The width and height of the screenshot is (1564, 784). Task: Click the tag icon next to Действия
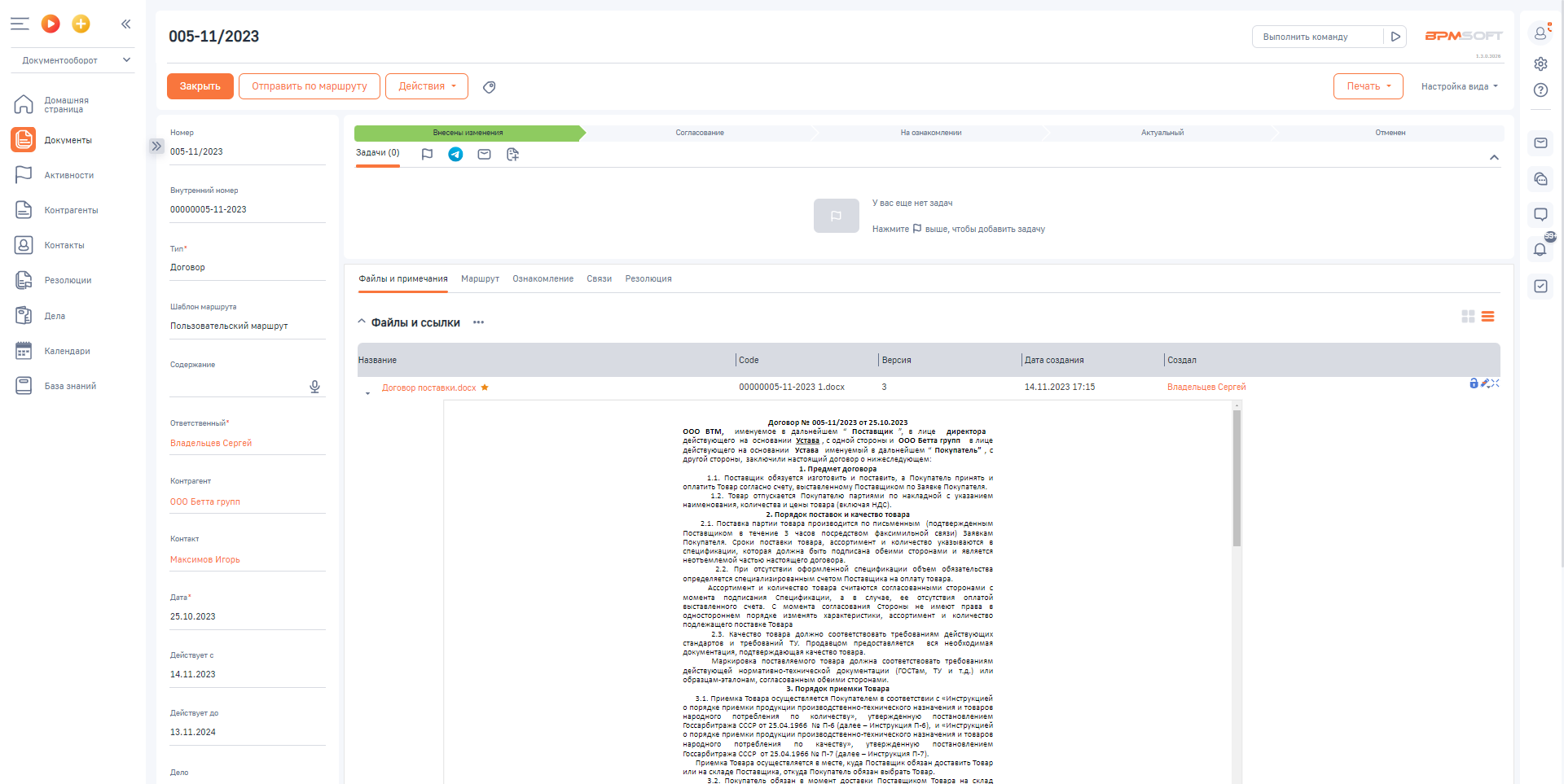pos(489,87)
